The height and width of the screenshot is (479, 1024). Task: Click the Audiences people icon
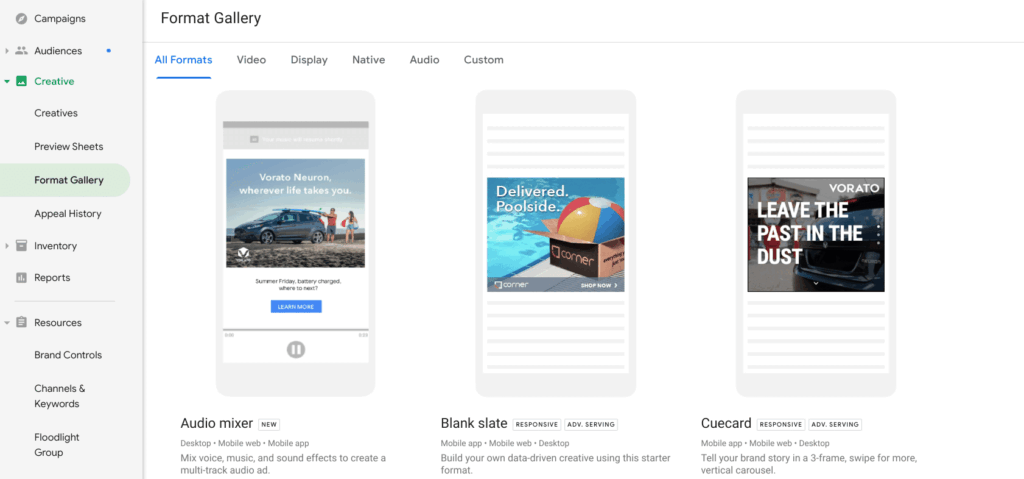21,51
